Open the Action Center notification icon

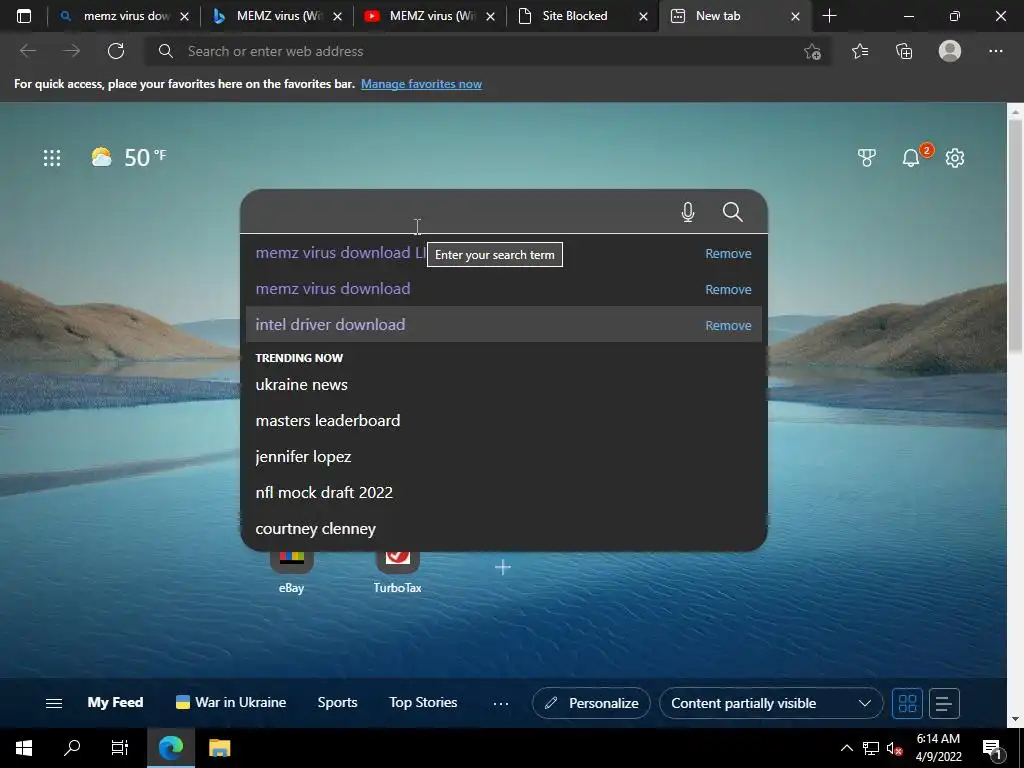(993, 749)
